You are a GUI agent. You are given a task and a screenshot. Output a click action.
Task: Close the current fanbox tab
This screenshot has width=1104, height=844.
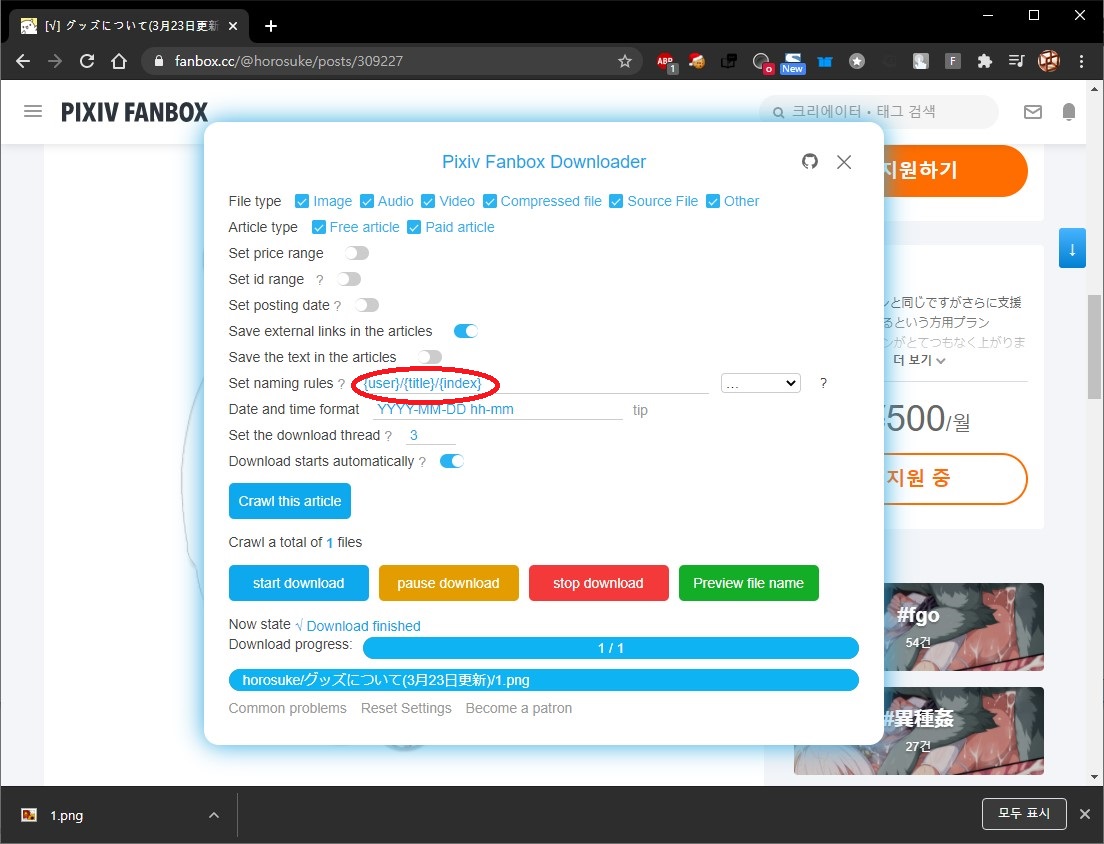233,26
